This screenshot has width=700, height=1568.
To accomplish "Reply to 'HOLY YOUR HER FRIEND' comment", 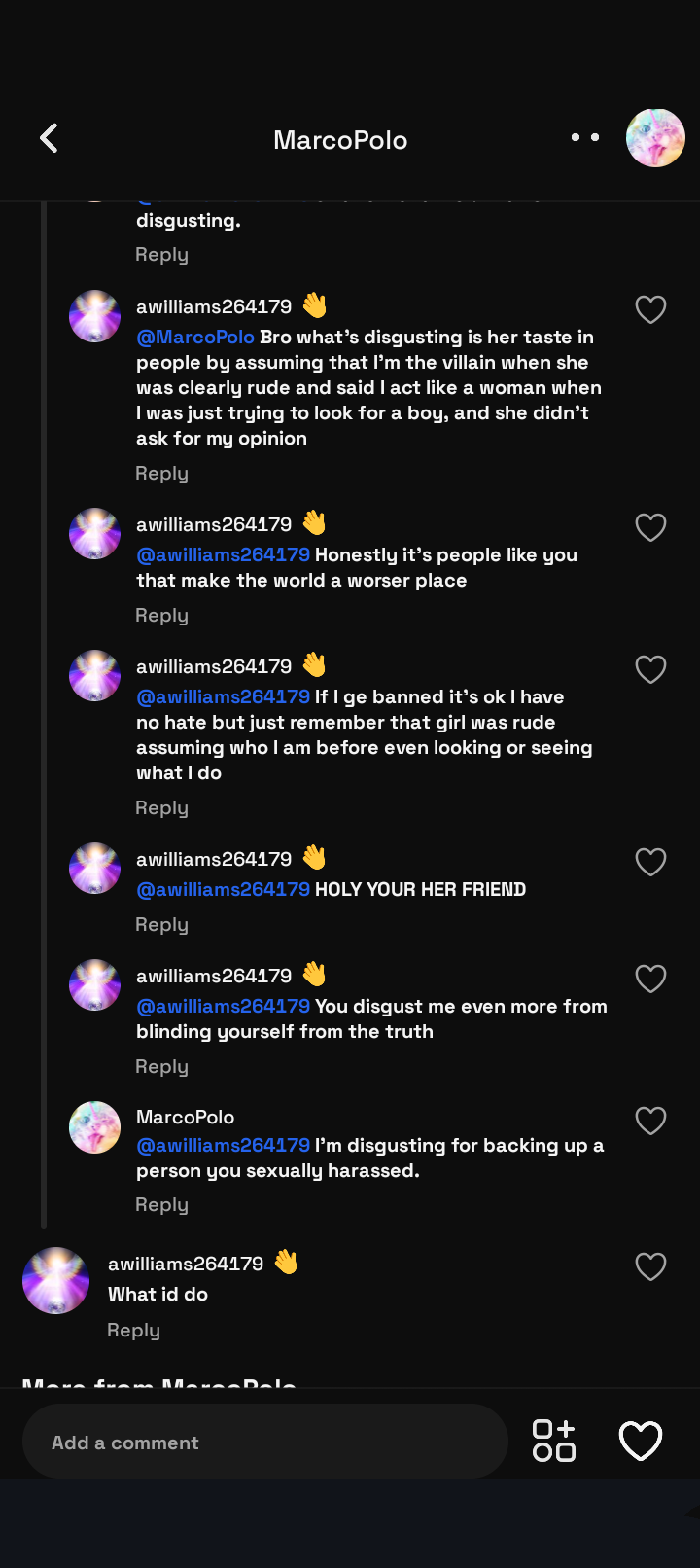I will 161,924.
